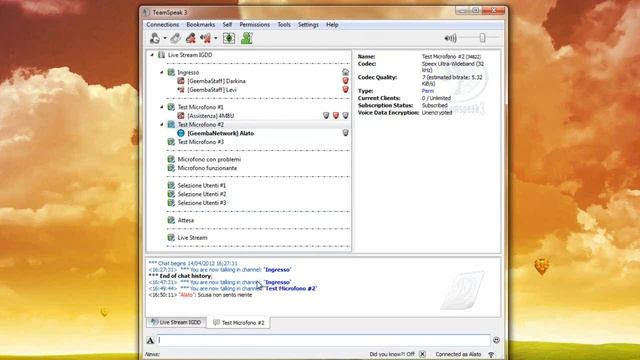Click the red shield badge on 4MBU's row
The image size is (640, 360).
(336, 116)
